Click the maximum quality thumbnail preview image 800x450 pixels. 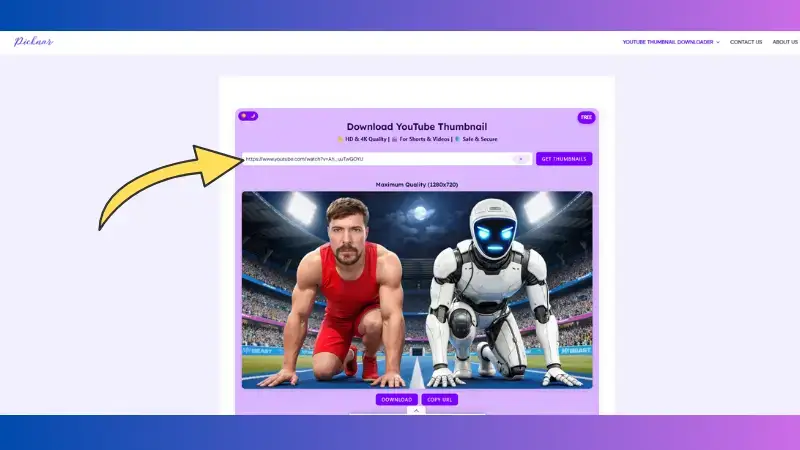pos(416,289)
